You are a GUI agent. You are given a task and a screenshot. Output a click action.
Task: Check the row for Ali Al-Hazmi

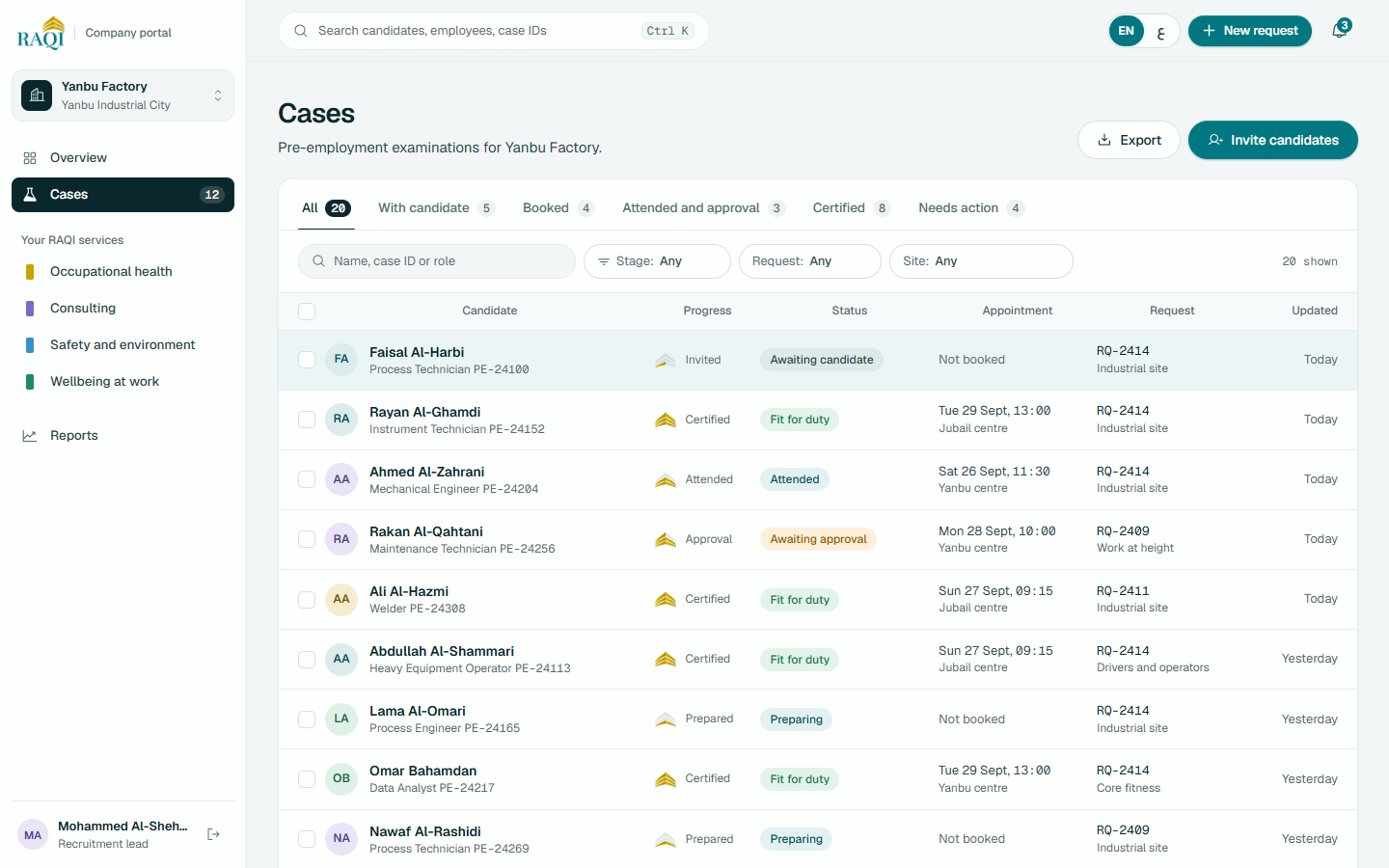point(307,599)
